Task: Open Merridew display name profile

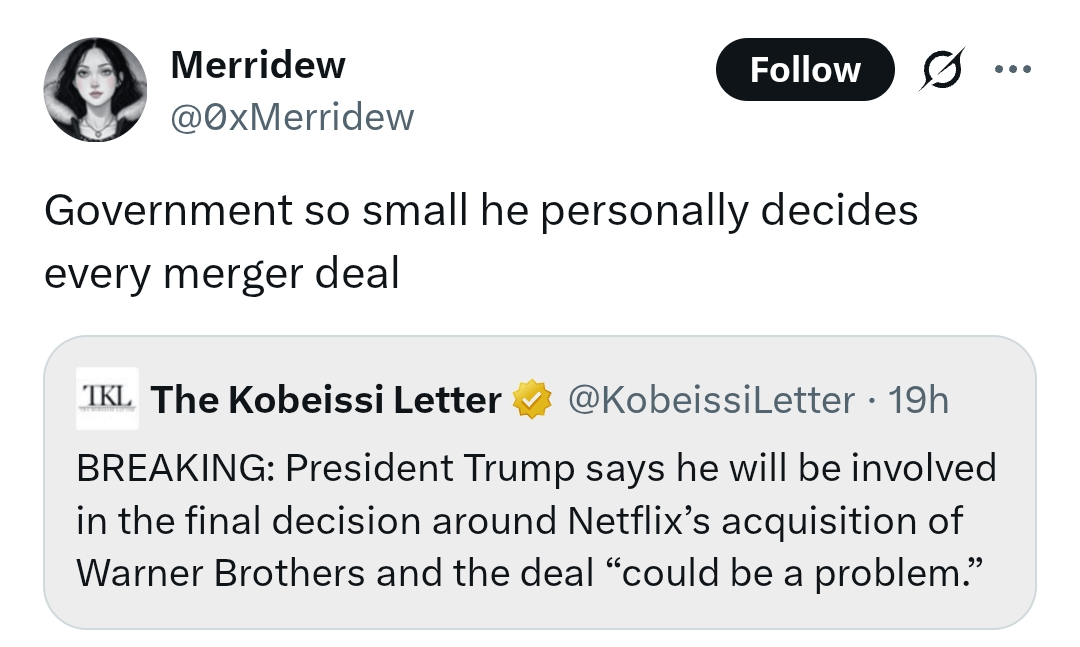Action: click(x=258, y=65)
